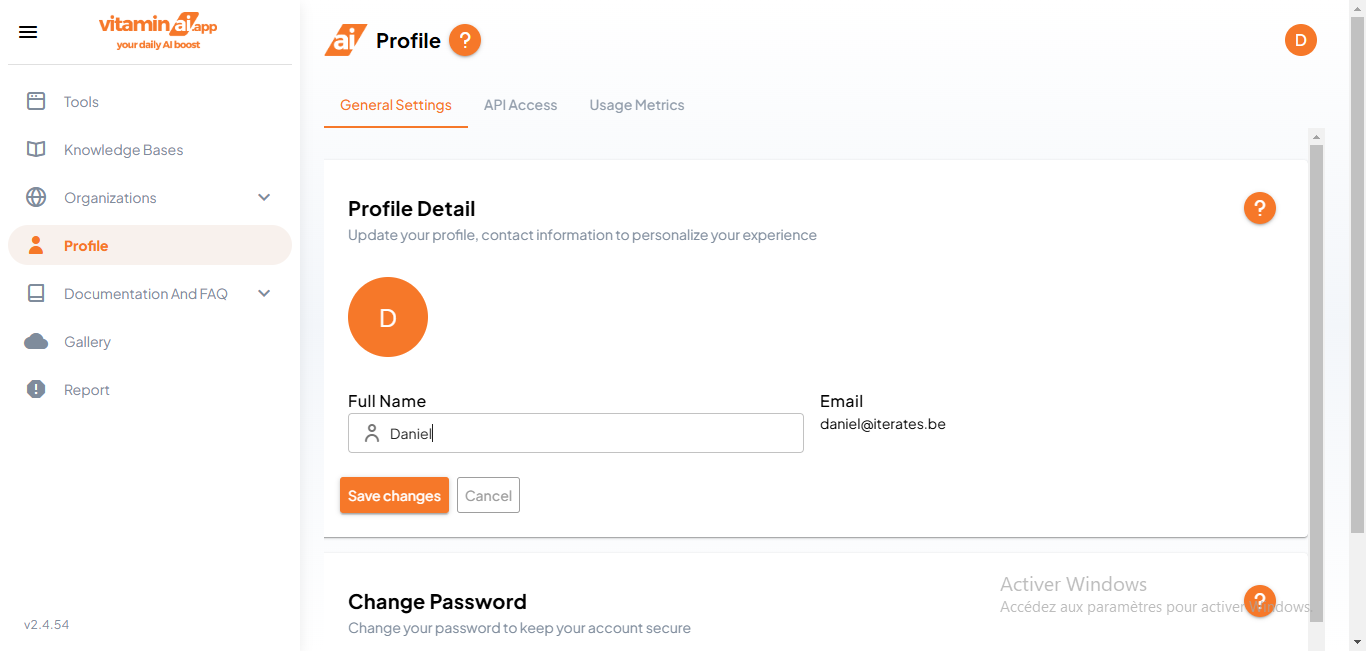Viewport: 1366px width, 651px height.
Task: Open the Usage Metrics tab
Action: pyautogui.click(x=637, y=105)
